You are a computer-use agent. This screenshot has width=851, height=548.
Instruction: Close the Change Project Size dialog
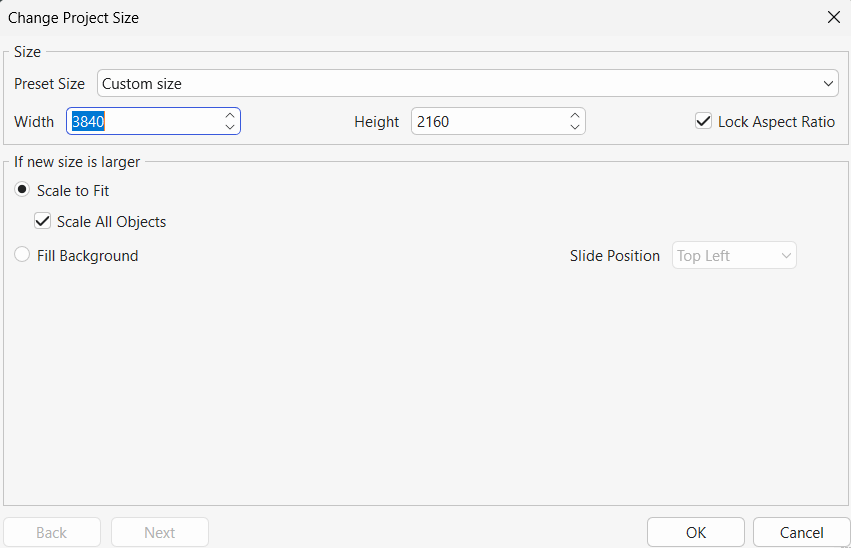click(x=833, y=17)
